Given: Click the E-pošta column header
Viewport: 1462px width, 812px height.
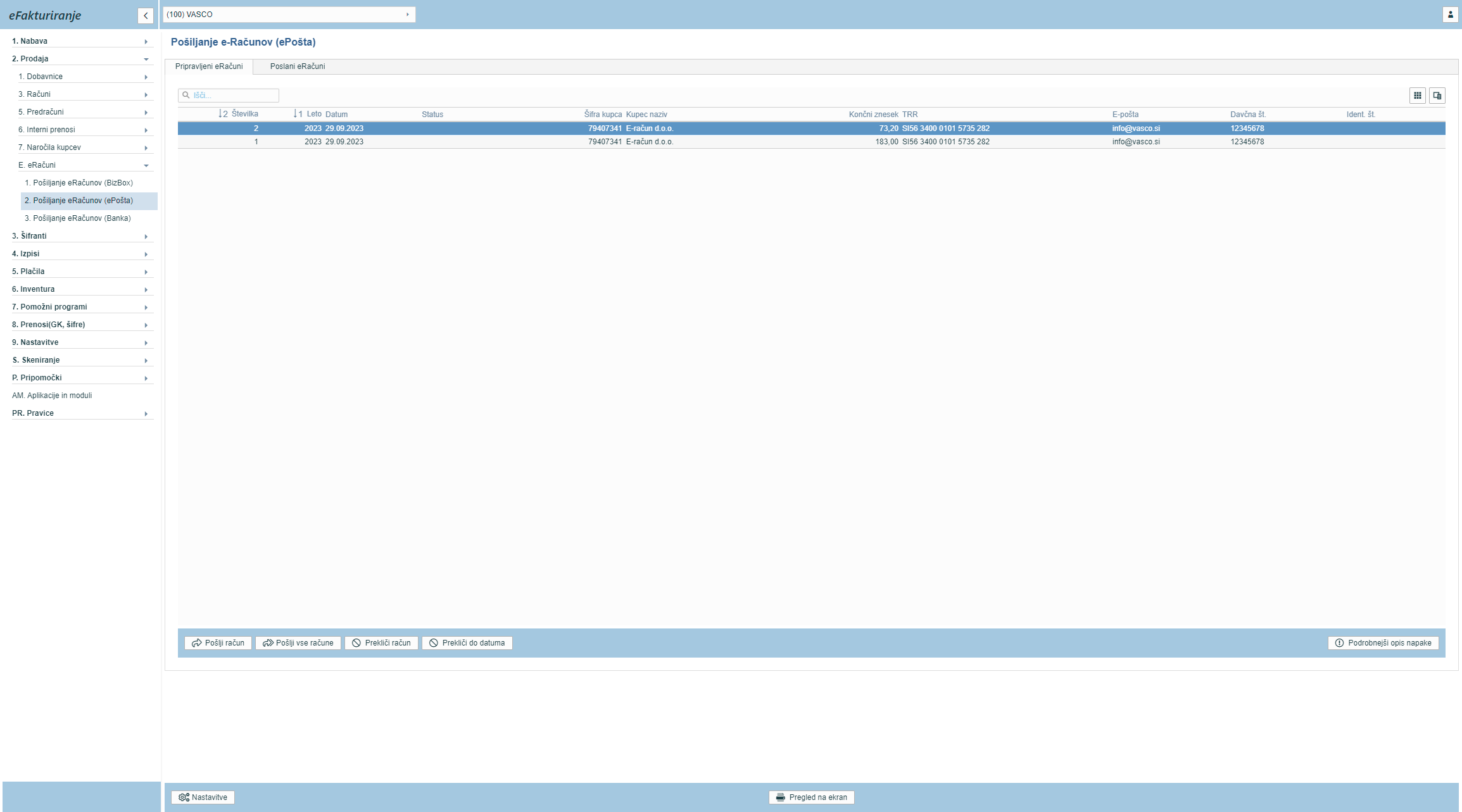Looking at the screenshot, I should 1125,115.
